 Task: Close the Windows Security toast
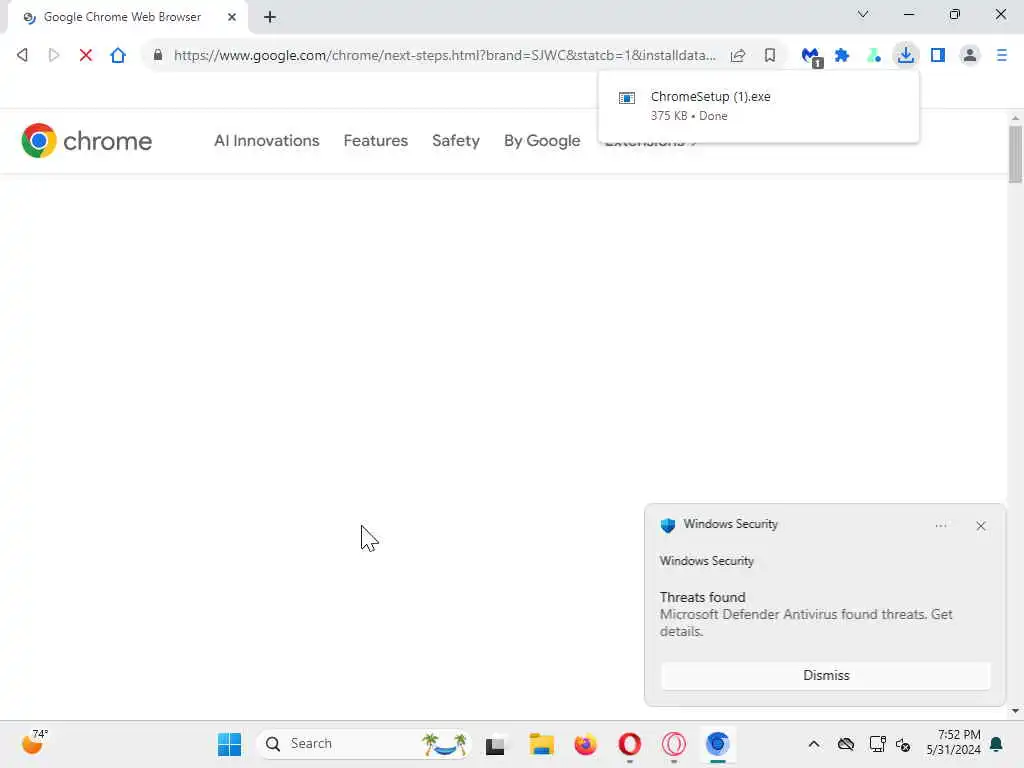[x=981, y=526]
